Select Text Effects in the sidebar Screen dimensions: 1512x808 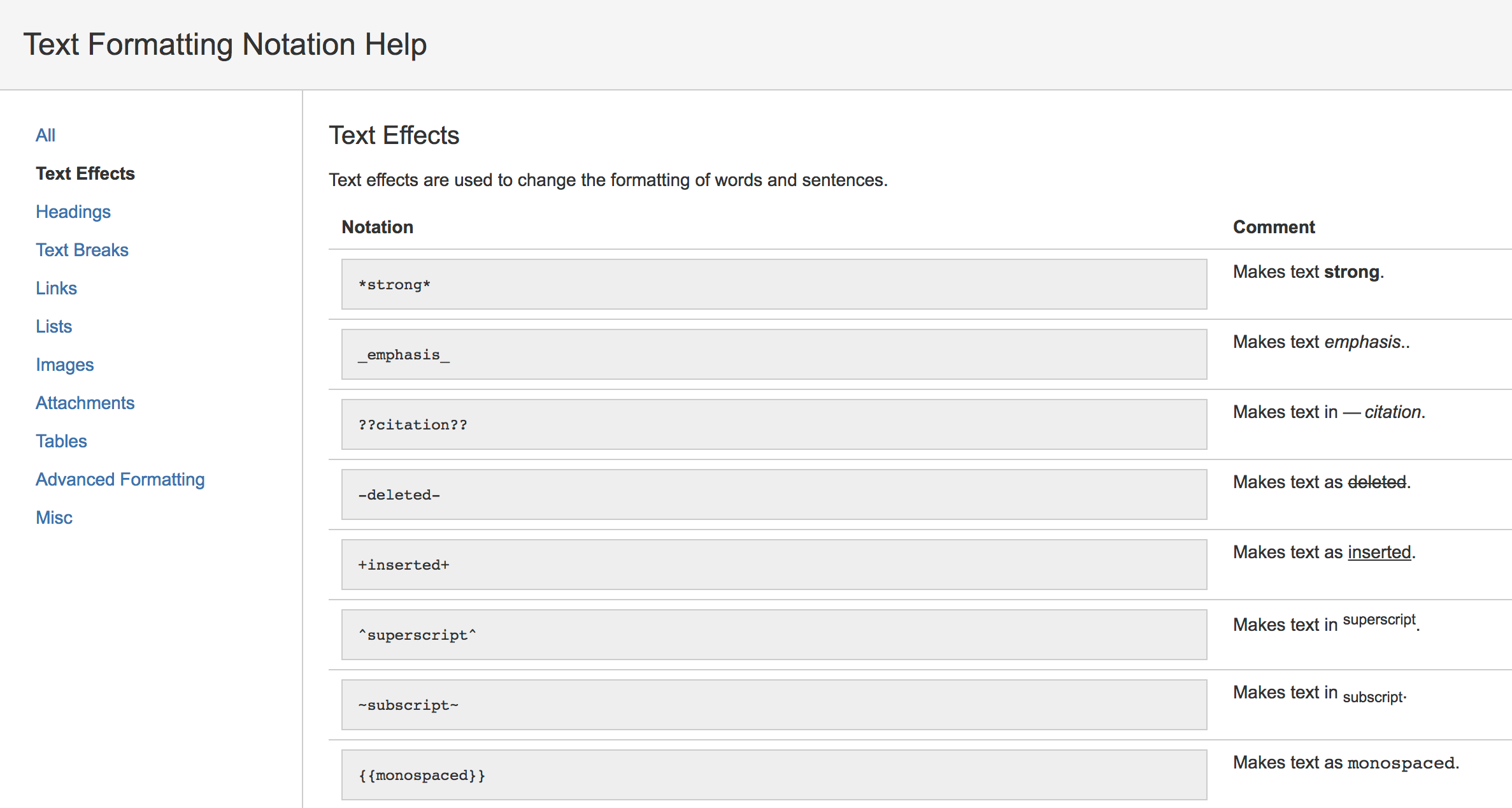(x=85, y=173)
